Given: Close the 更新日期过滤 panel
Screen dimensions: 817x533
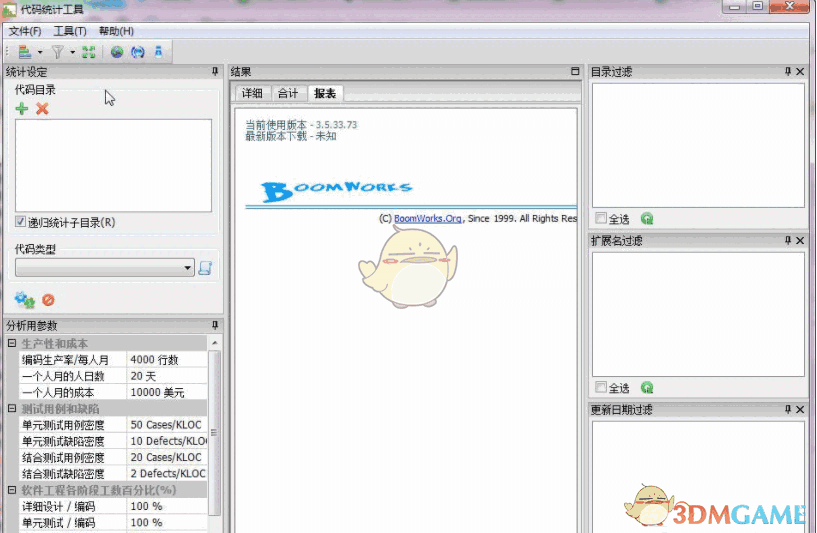Looking at the screenshot, I should click(x=800, y=410).
